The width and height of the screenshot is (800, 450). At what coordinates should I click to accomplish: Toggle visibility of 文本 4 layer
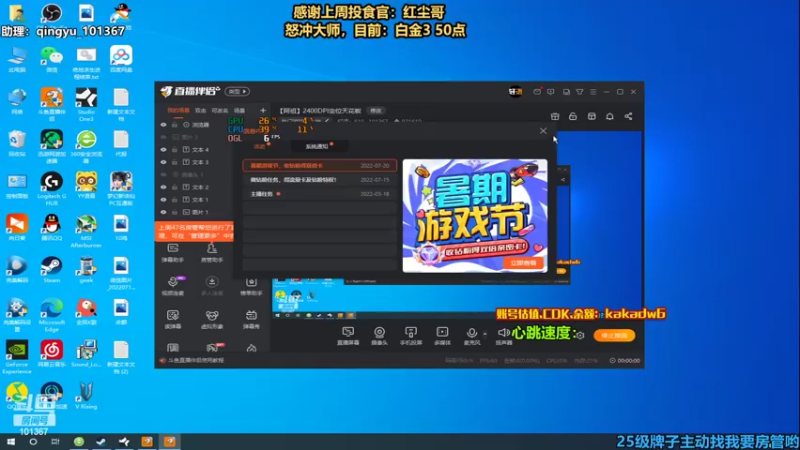click(163, 149)
